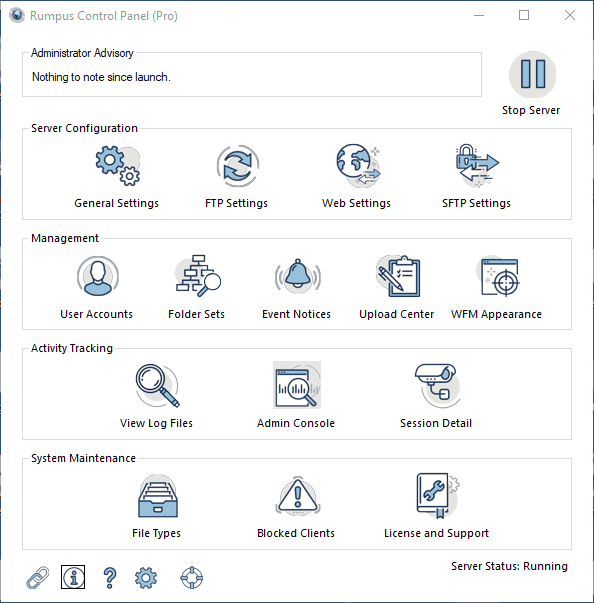Close the Rumpus Control Panel window
Viewport: 594px width, 603px height.
(570, 15)
